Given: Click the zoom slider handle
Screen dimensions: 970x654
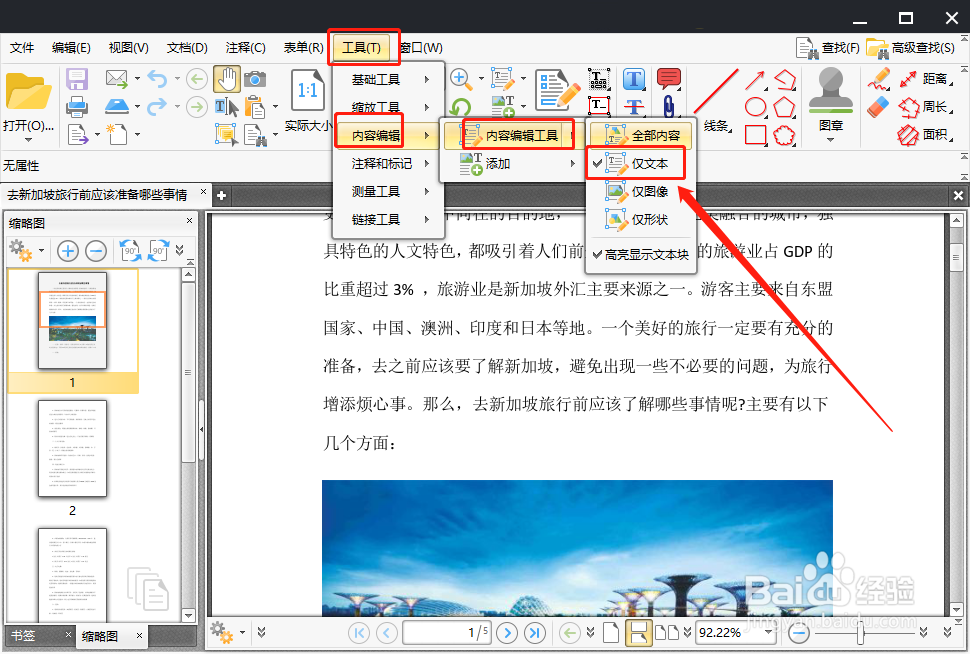Looking at the screenshot, I should [860, 632].
